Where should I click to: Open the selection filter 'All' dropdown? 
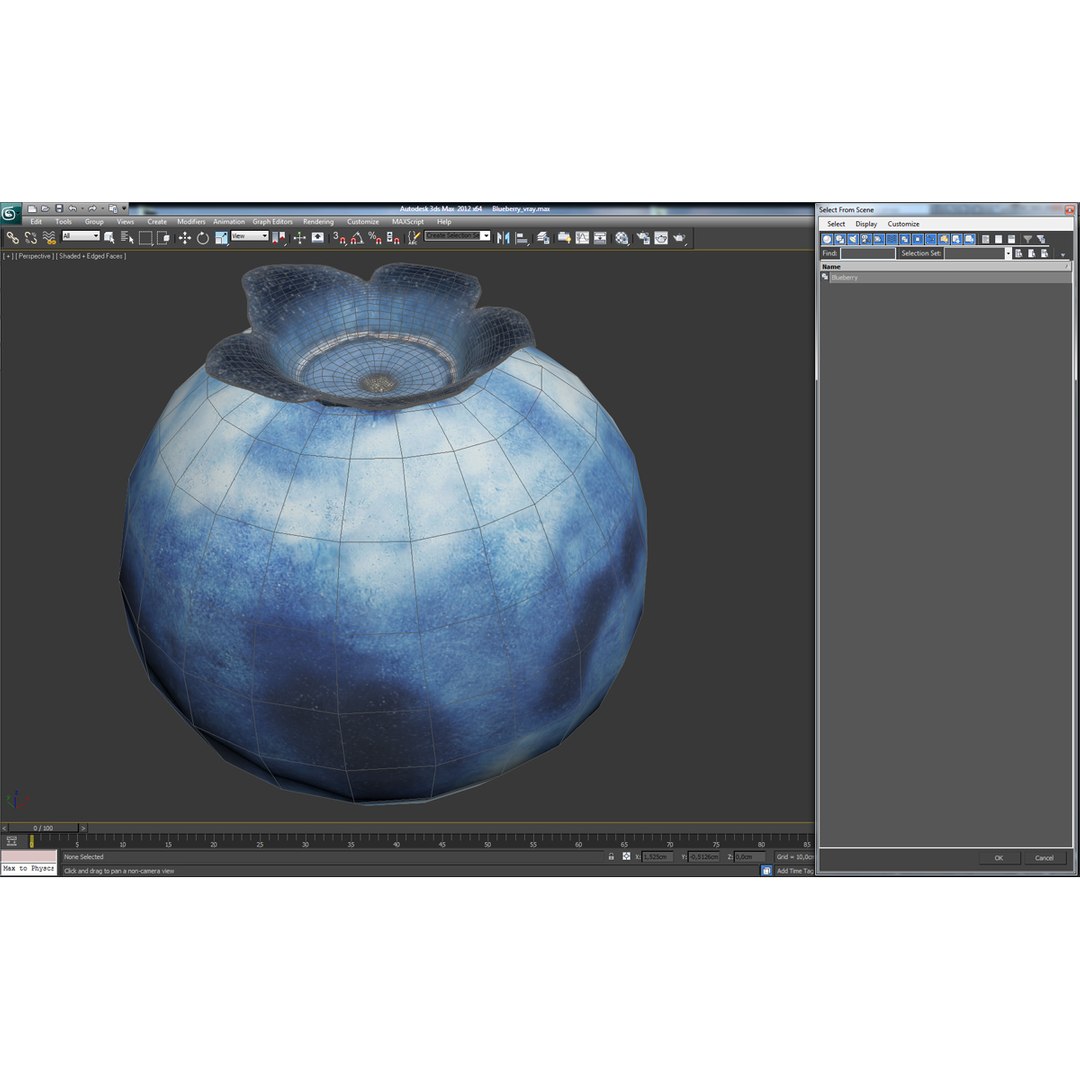coord(81,236)
